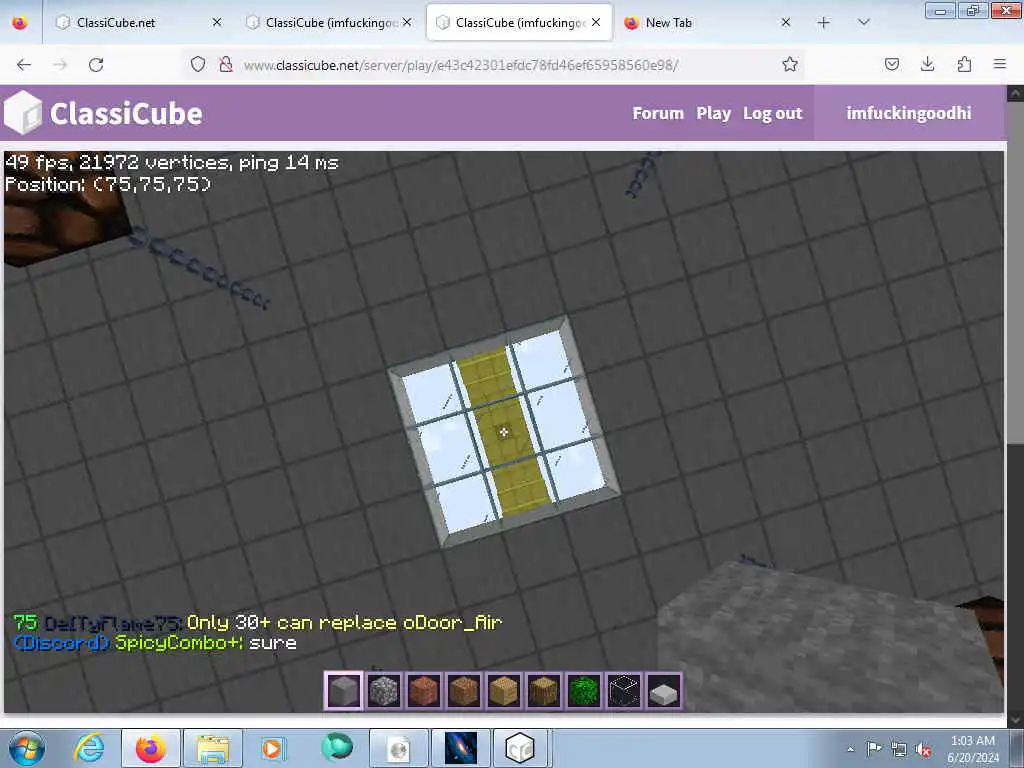Click the muted volume tray icon
Screen dimensions: 1024x768
click(x=923, y=750)
